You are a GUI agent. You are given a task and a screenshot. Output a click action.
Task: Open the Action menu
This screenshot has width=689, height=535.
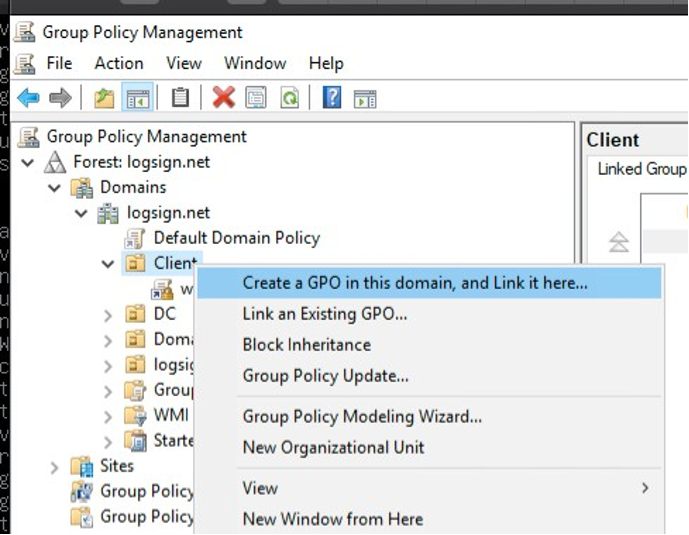(119, 64)
